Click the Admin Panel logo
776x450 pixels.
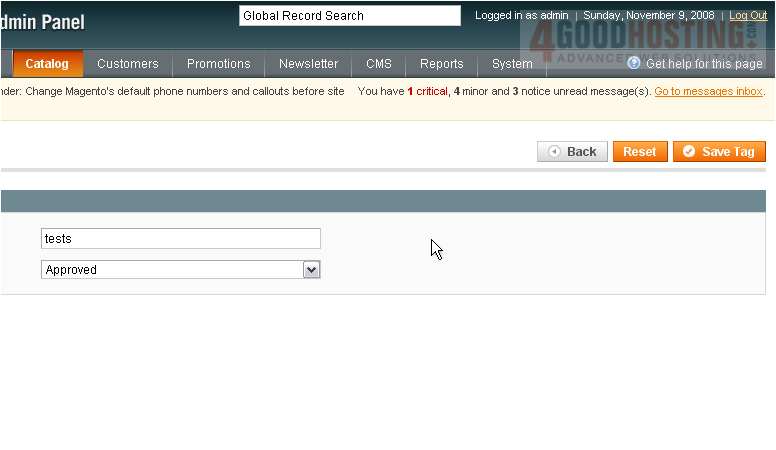(x=42, y=22)
